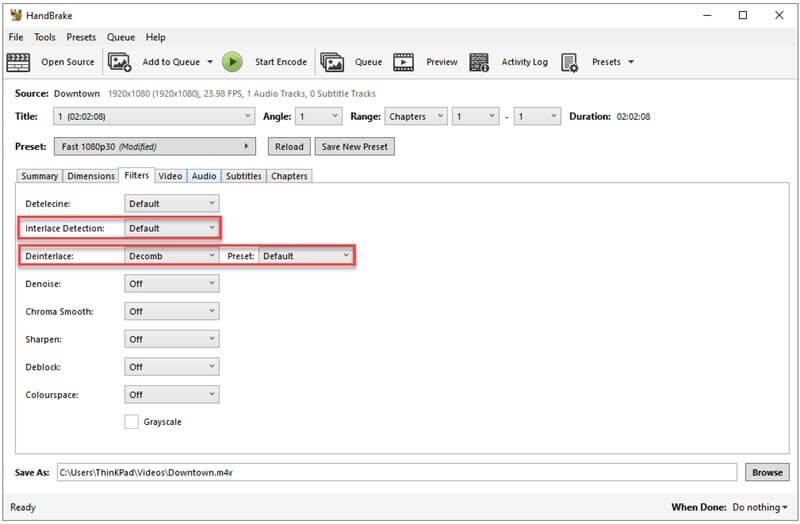Image resolution: width=800 pixels, height=524 pixels.
Task: Switch to the Dimensions tab
Action: pos(91,176)
